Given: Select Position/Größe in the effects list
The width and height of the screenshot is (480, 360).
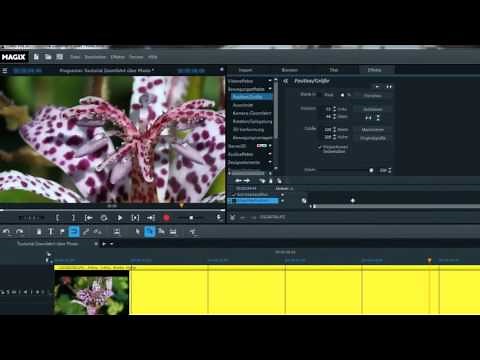Looking at the screenshot, I should click(252, 97).
